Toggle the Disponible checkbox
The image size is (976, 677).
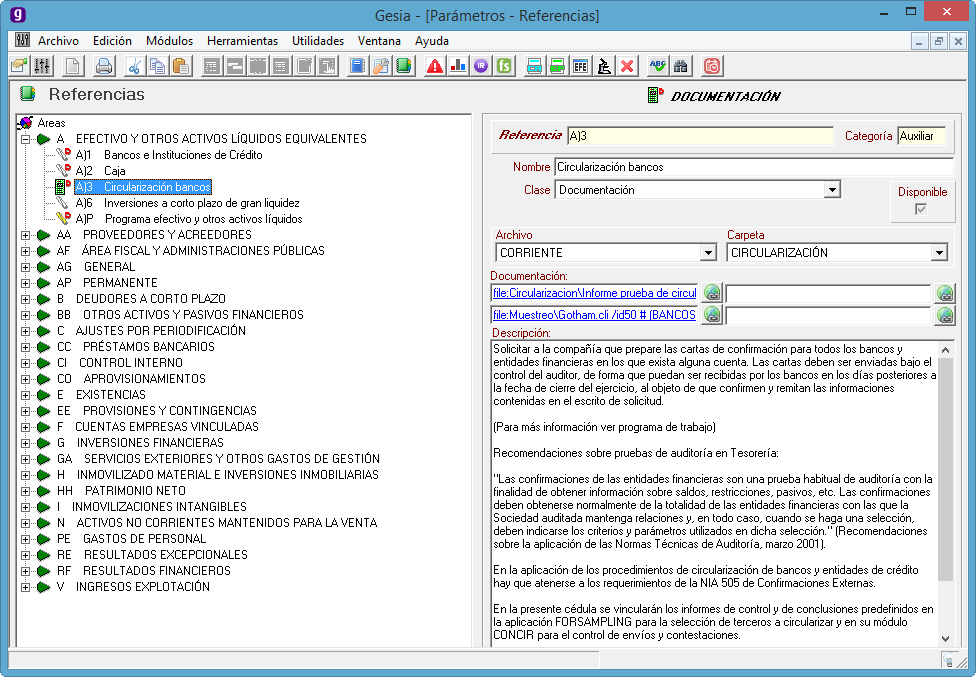pyautogui.click(x=921, y=210)
